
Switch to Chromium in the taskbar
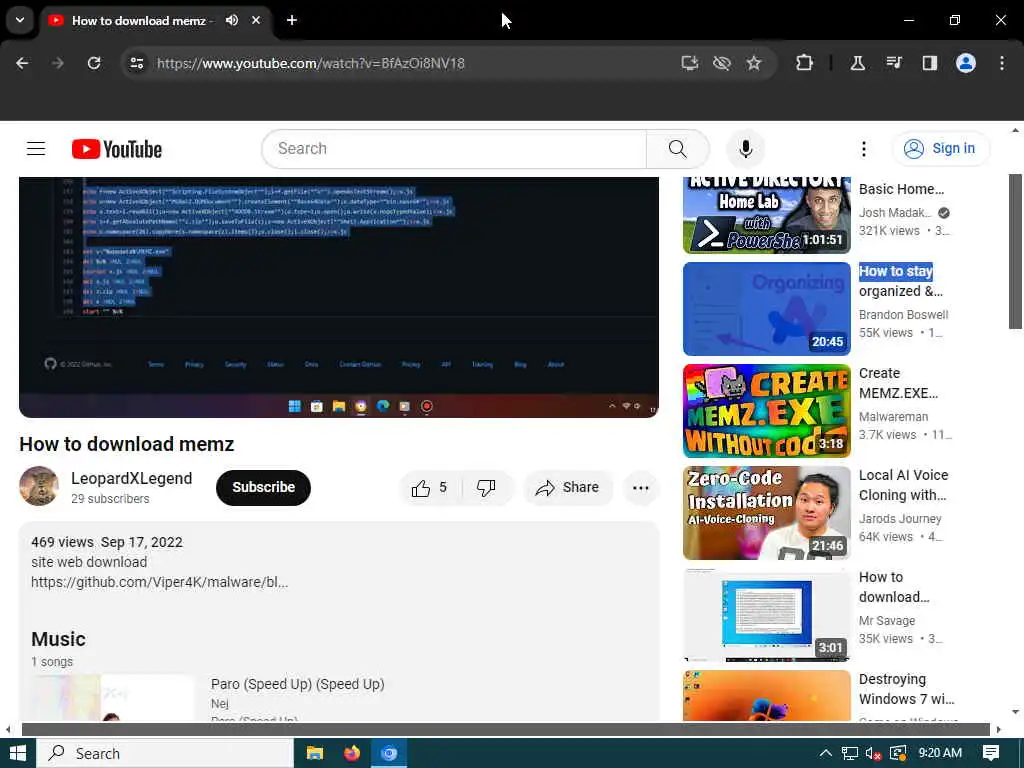point(389,753)
